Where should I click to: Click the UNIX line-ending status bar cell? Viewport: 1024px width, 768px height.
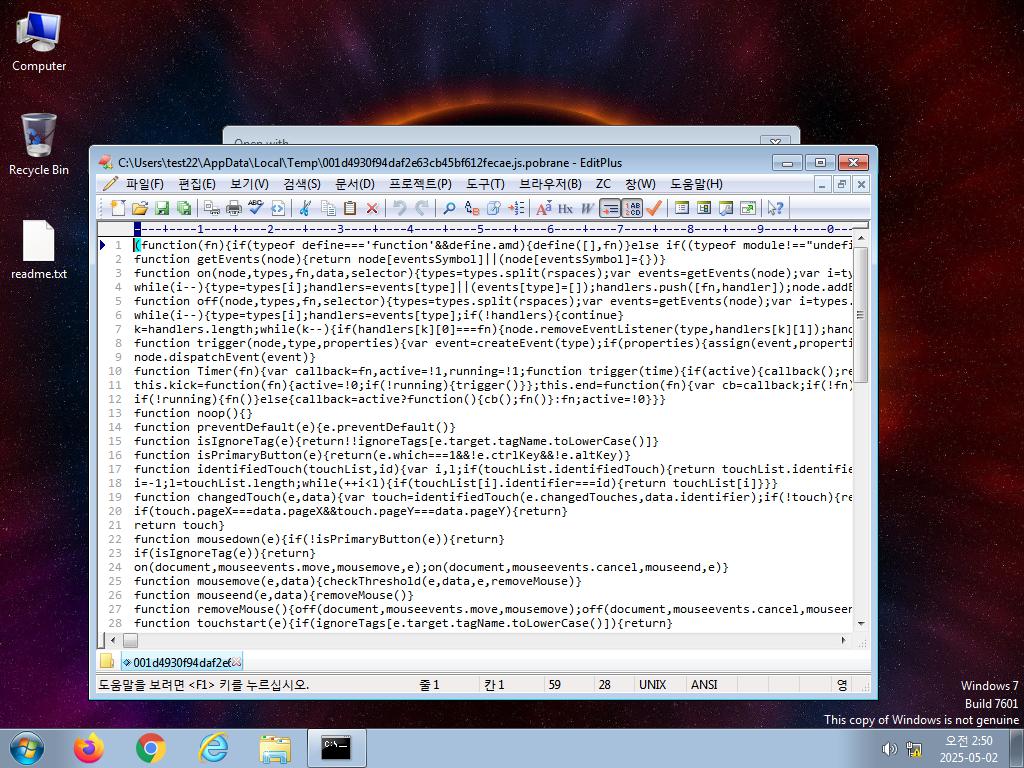652,684
